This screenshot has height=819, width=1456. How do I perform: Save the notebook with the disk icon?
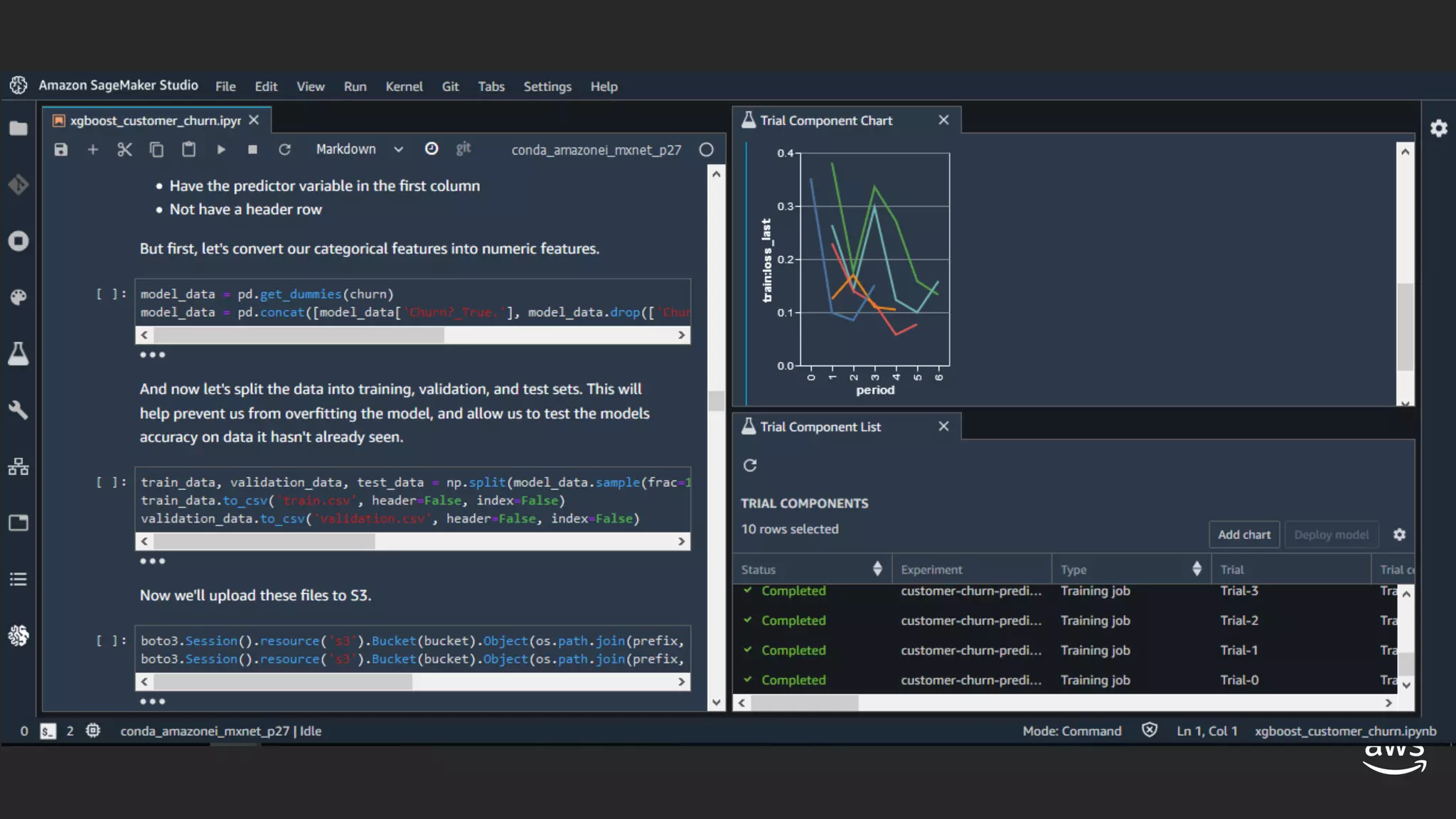coord(61,149)
